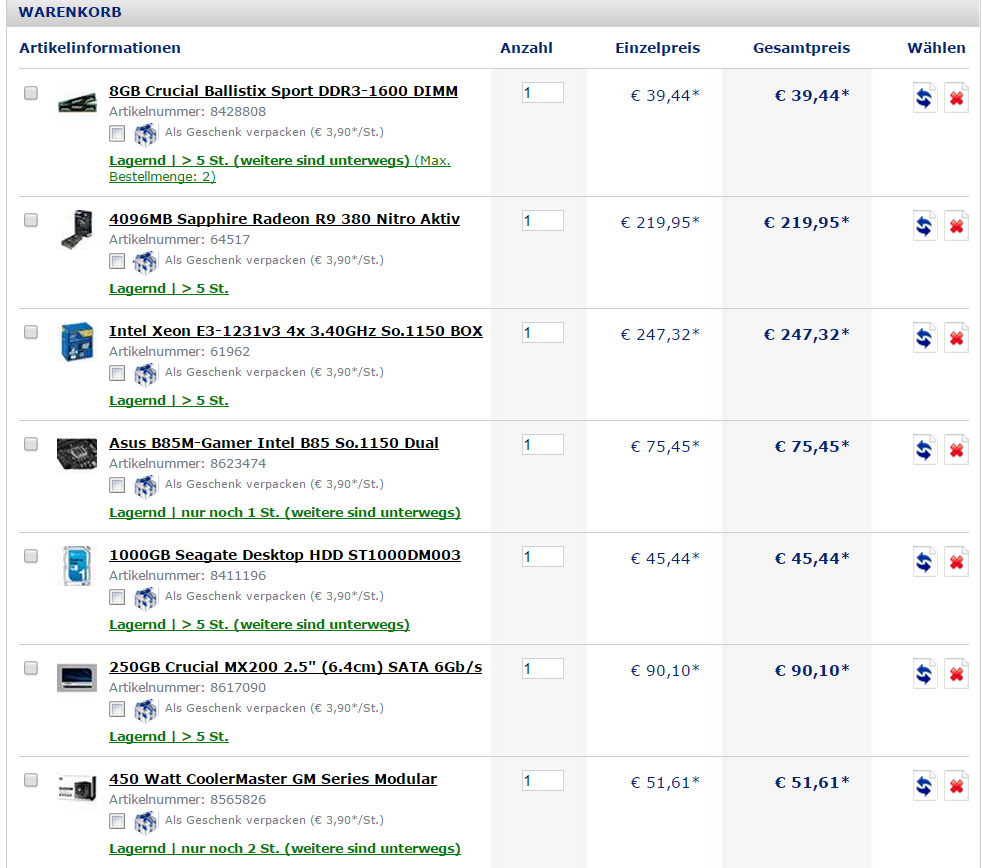Screen dimensions: 982x868
Task: Click Artikelnummer: 8428808 text
Action: (187, 112)
